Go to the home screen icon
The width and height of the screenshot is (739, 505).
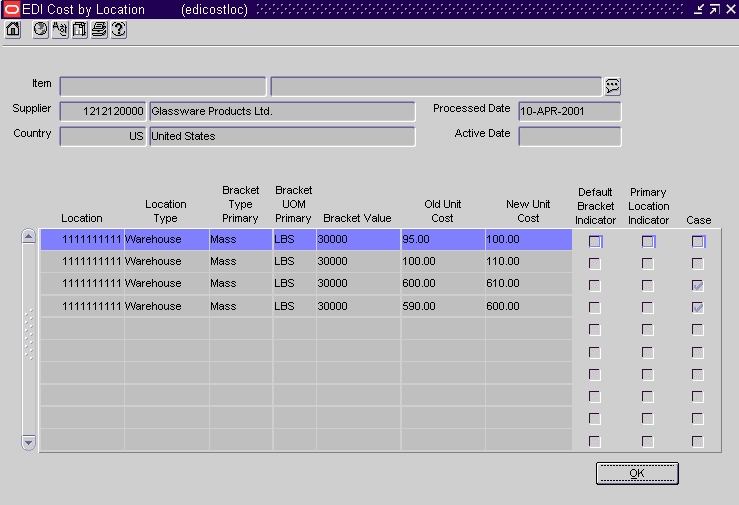(13, 30)
